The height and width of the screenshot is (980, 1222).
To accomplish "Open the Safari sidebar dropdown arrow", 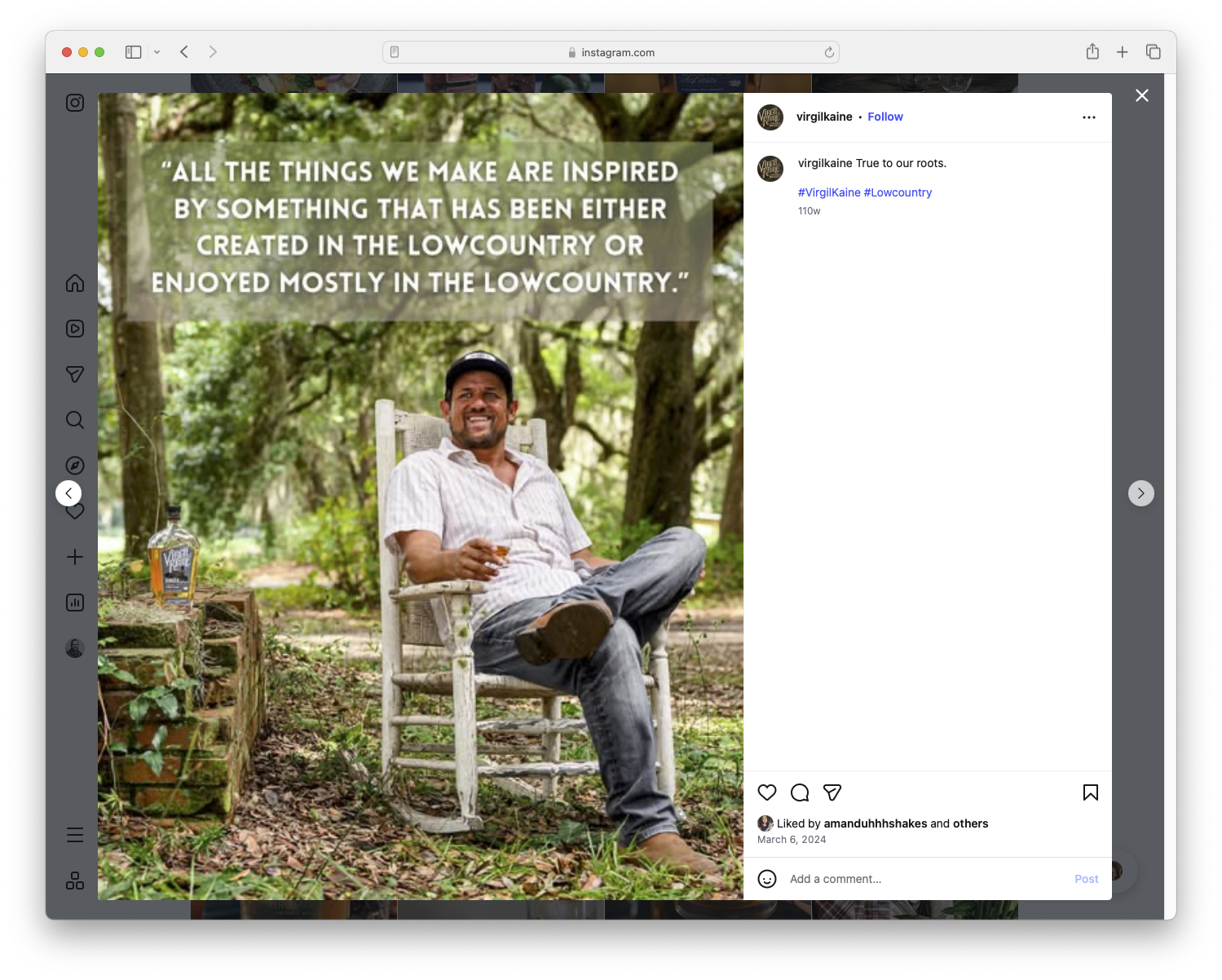I will (x=157, y=51).
